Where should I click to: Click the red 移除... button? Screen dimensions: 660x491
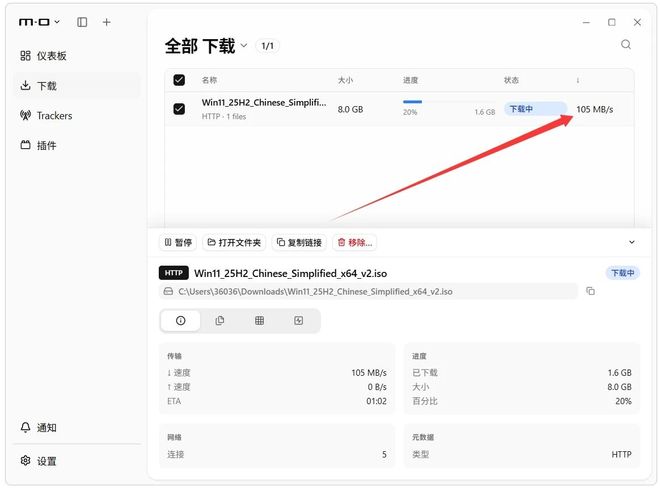(x=354, y=243)
